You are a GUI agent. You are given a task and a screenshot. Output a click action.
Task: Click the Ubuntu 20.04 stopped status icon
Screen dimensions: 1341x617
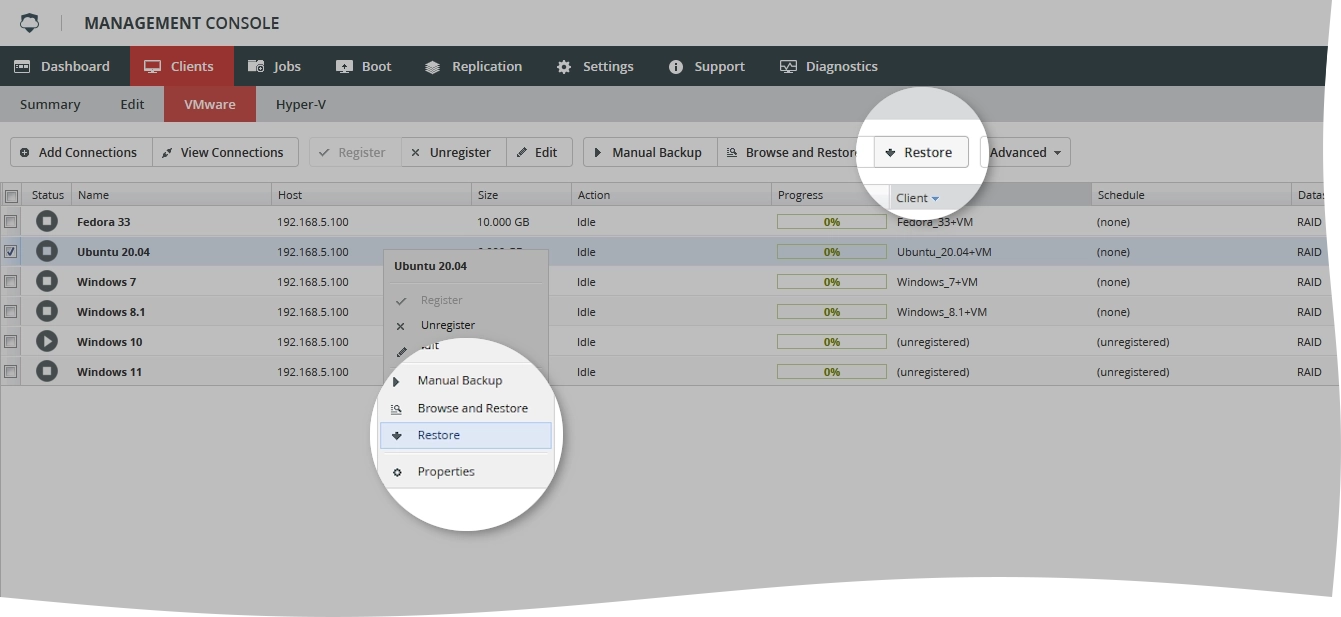point(47,252)
